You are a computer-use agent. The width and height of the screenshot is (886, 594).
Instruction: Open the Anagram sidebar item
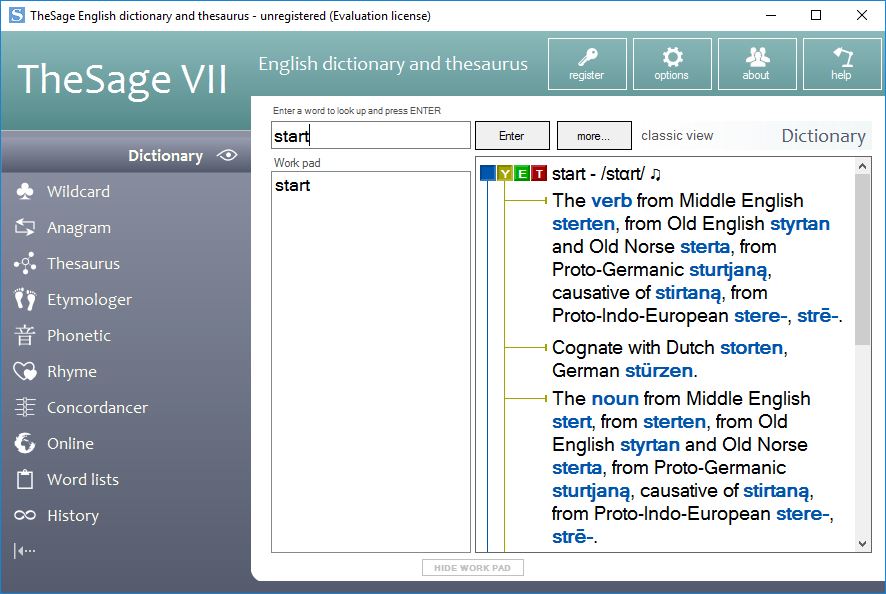[79, 227]
